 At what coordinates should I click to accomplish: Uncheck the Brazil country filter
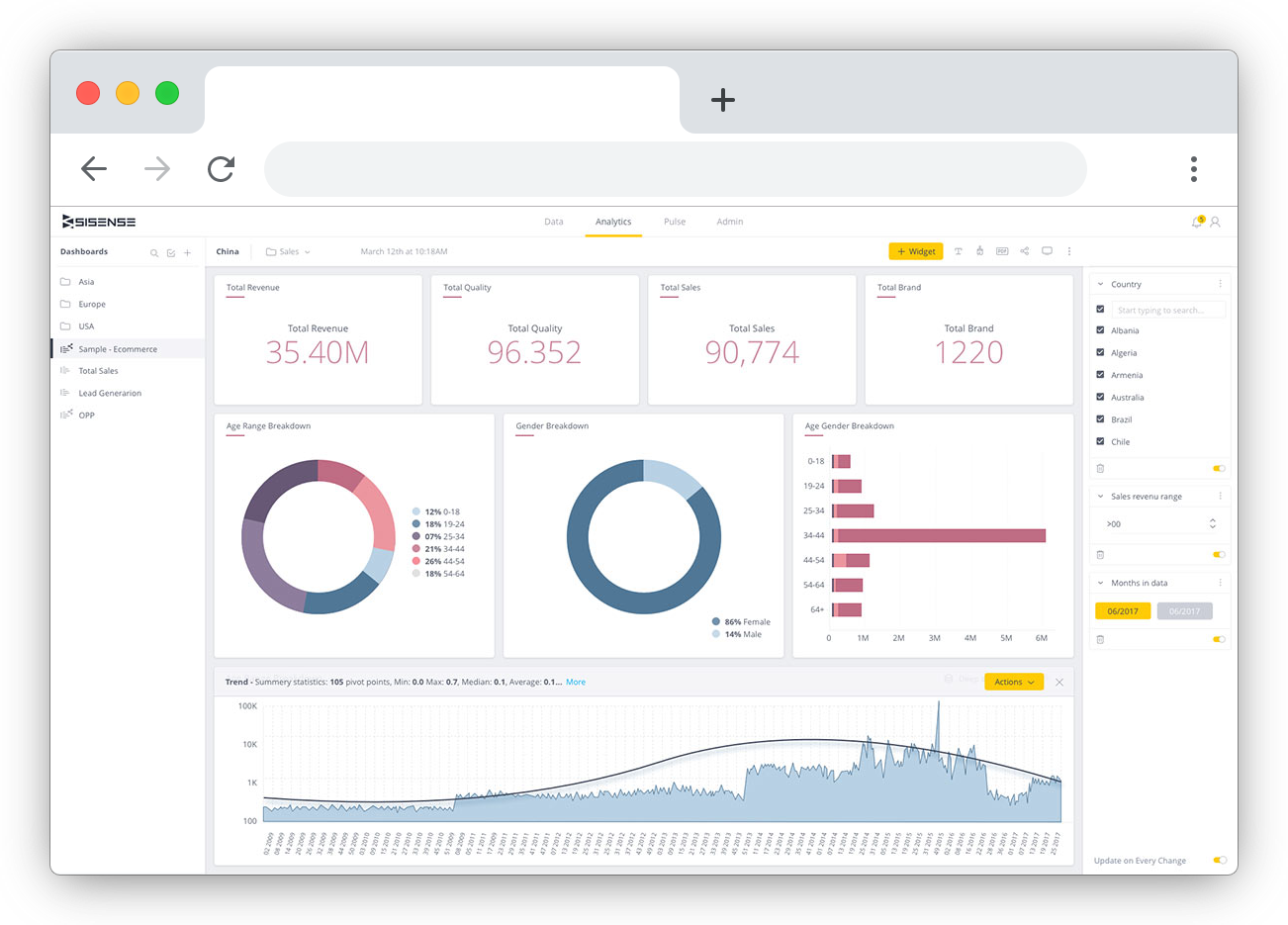tap(1100, 418)
